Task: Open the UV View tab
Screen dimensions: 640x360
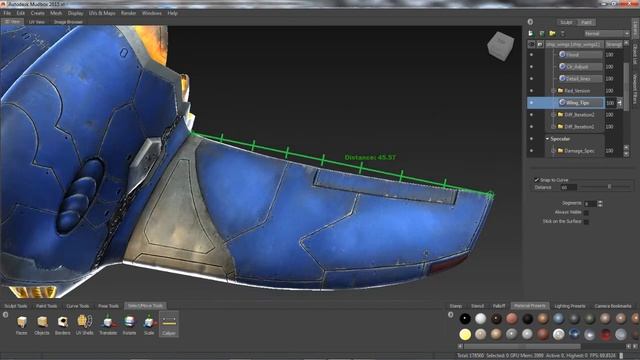Action: pos(37,22)
